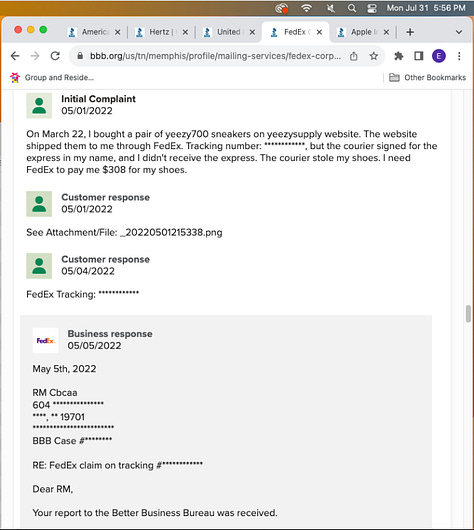This screenshot has width=474, height=530.
Task: Click the page vertical scrollbar thumb
Action: (x=468, y=314)
